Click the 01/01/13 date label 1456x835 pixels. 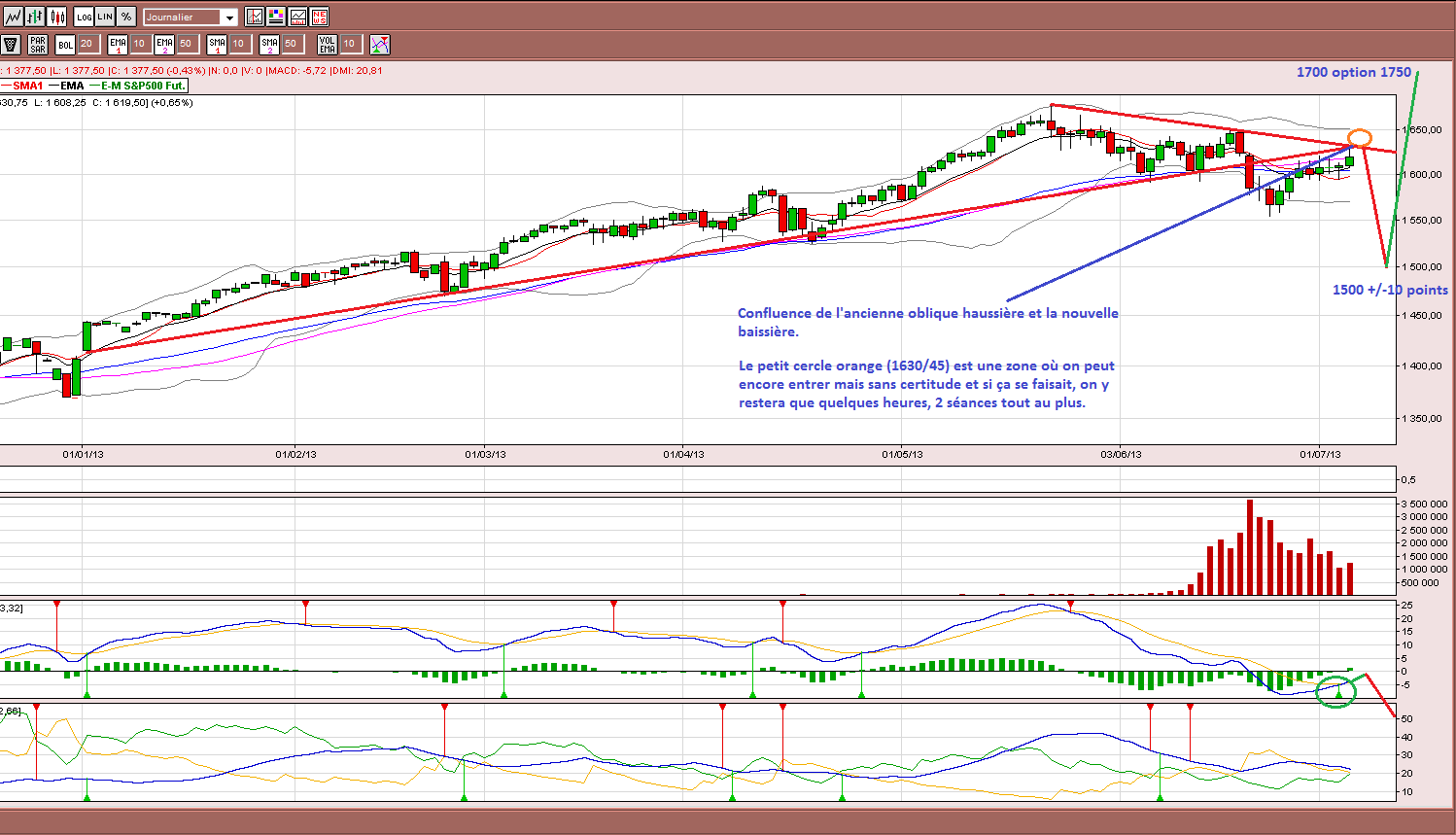coord(84,454)
